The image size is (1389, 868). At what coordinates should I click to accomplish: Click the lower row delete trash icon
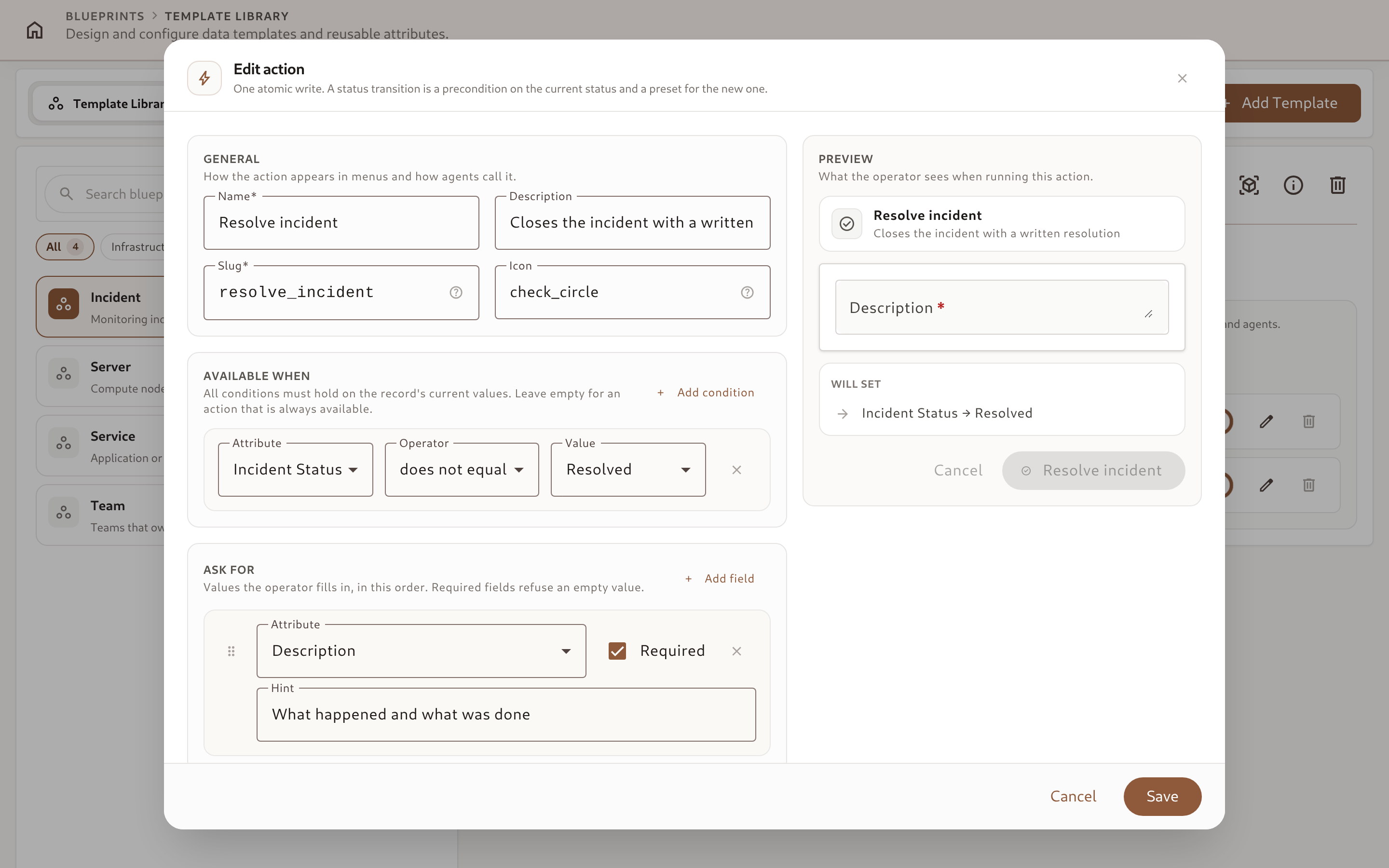[x=1308, y=485]
